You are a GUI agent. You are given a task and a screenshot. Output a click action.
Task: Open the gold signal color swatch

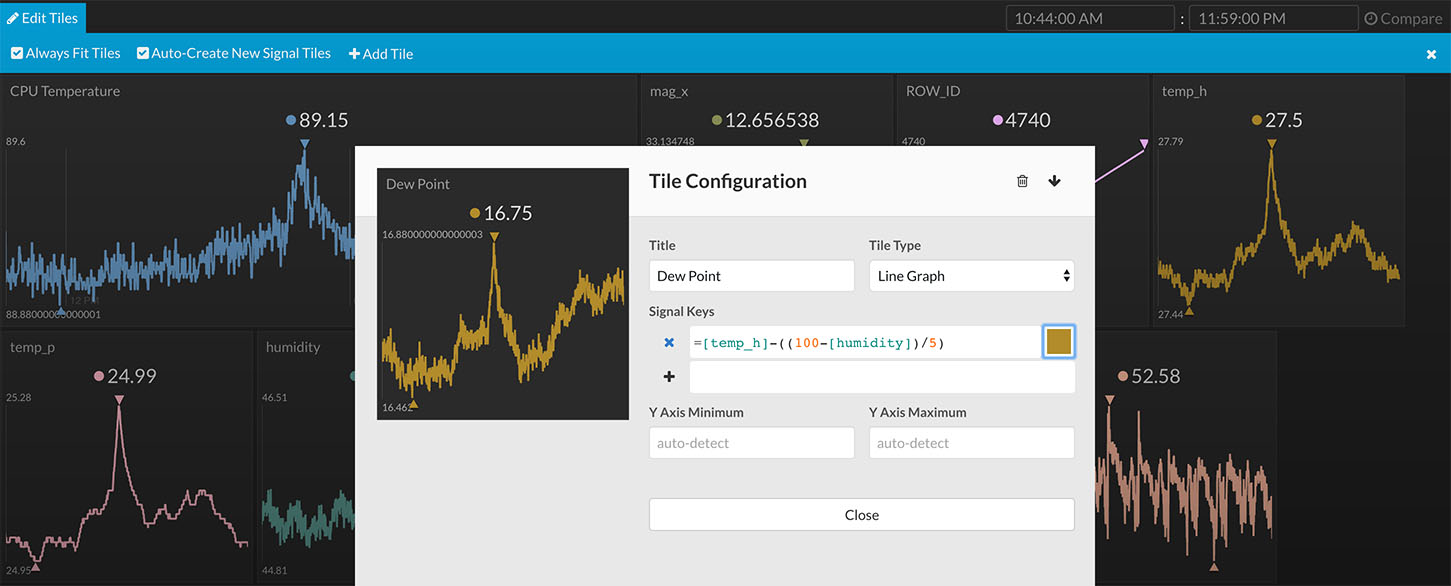pyautogui.click(x=1058, y=342)
